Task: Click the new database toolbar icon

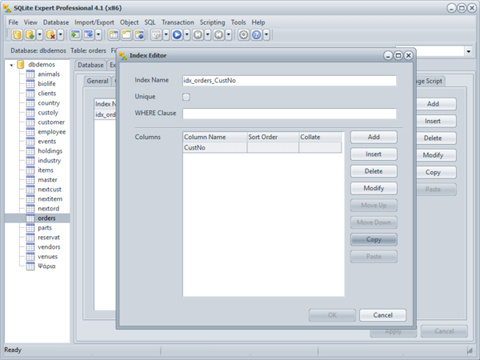Action: click(17, 35)
